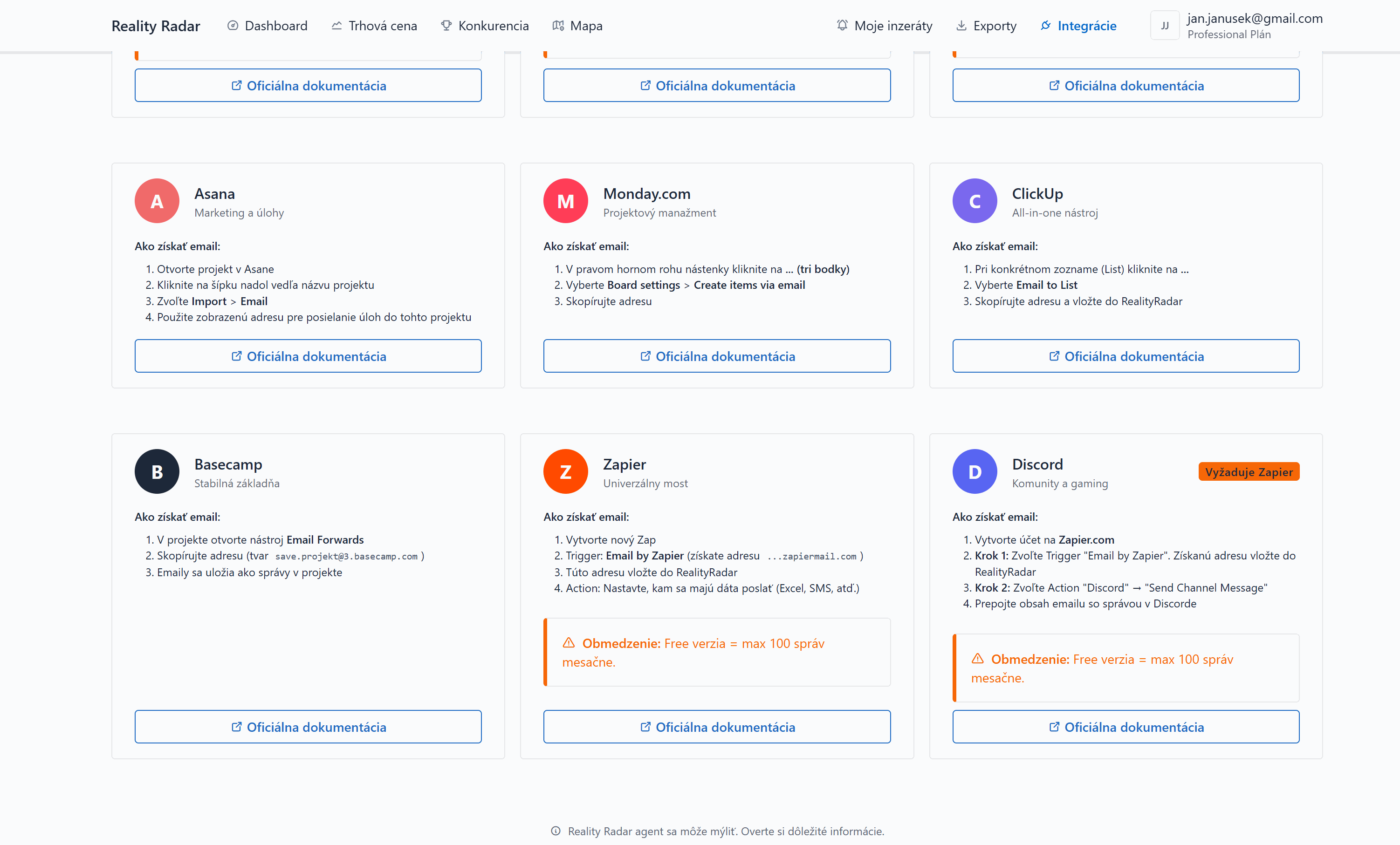Click the ClickUp logo circle
This screenshot has height=845, width=1400.
[975, 200]
